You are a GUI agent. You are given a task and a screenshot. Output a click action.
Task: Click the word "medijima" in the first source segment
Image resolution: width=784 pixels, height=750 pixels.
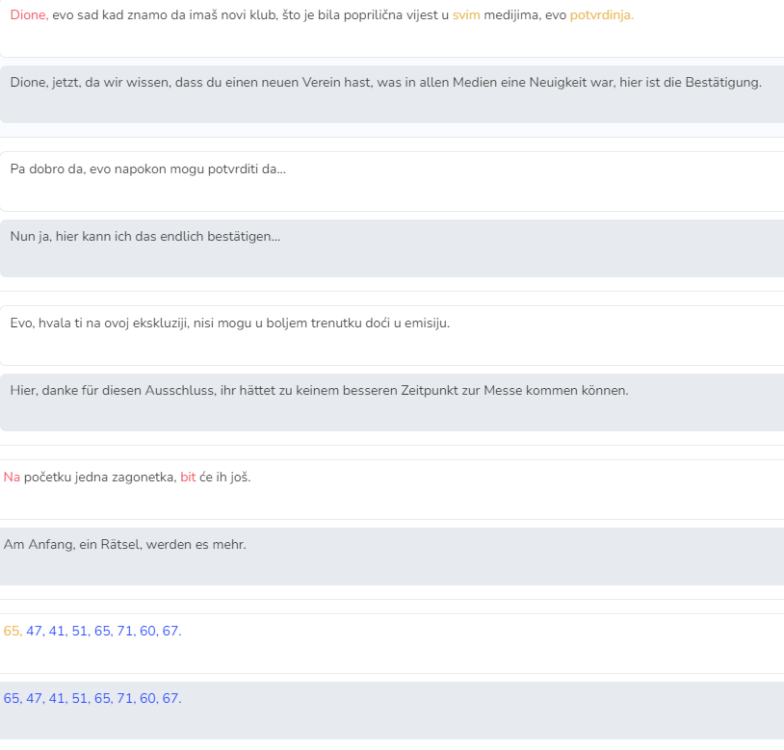tap(510, 15)
